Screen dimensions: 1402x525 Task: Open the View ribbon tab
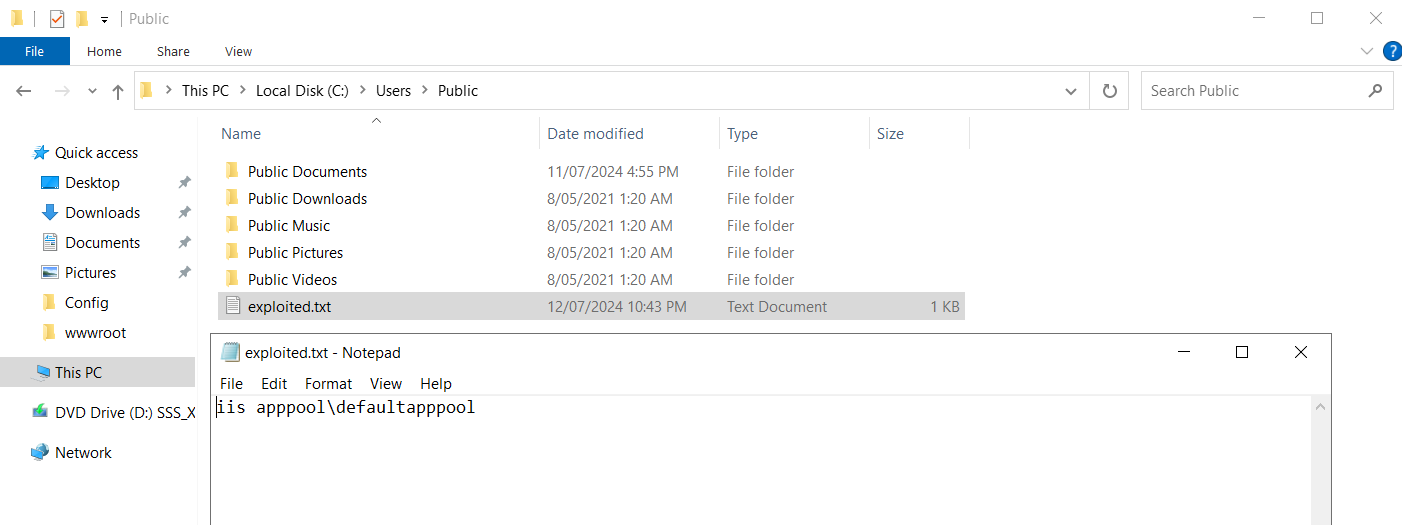(238, 51)
